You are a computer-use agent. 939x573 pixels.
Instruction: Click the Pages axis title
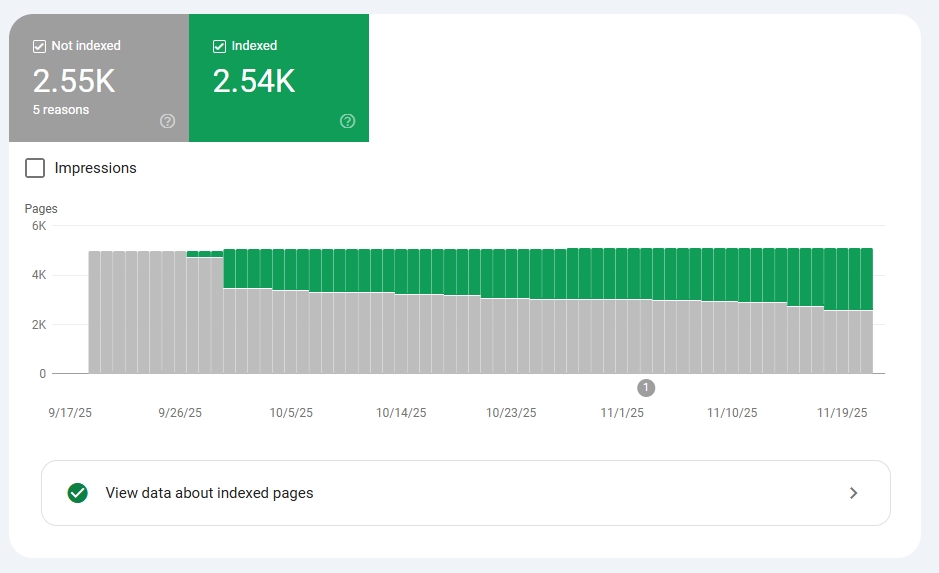41,209
